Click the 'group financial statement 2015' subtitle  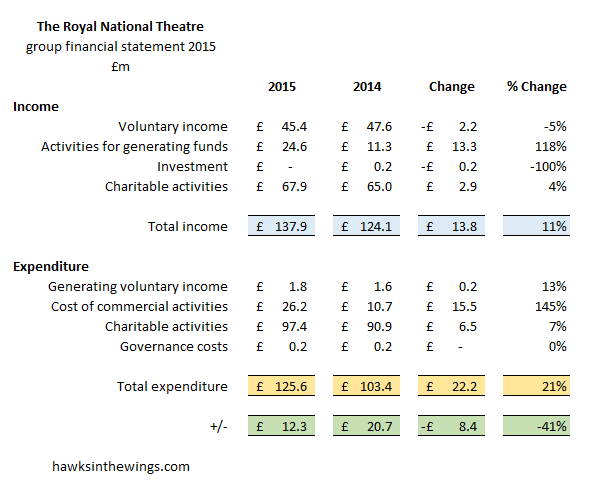[120, 47]
